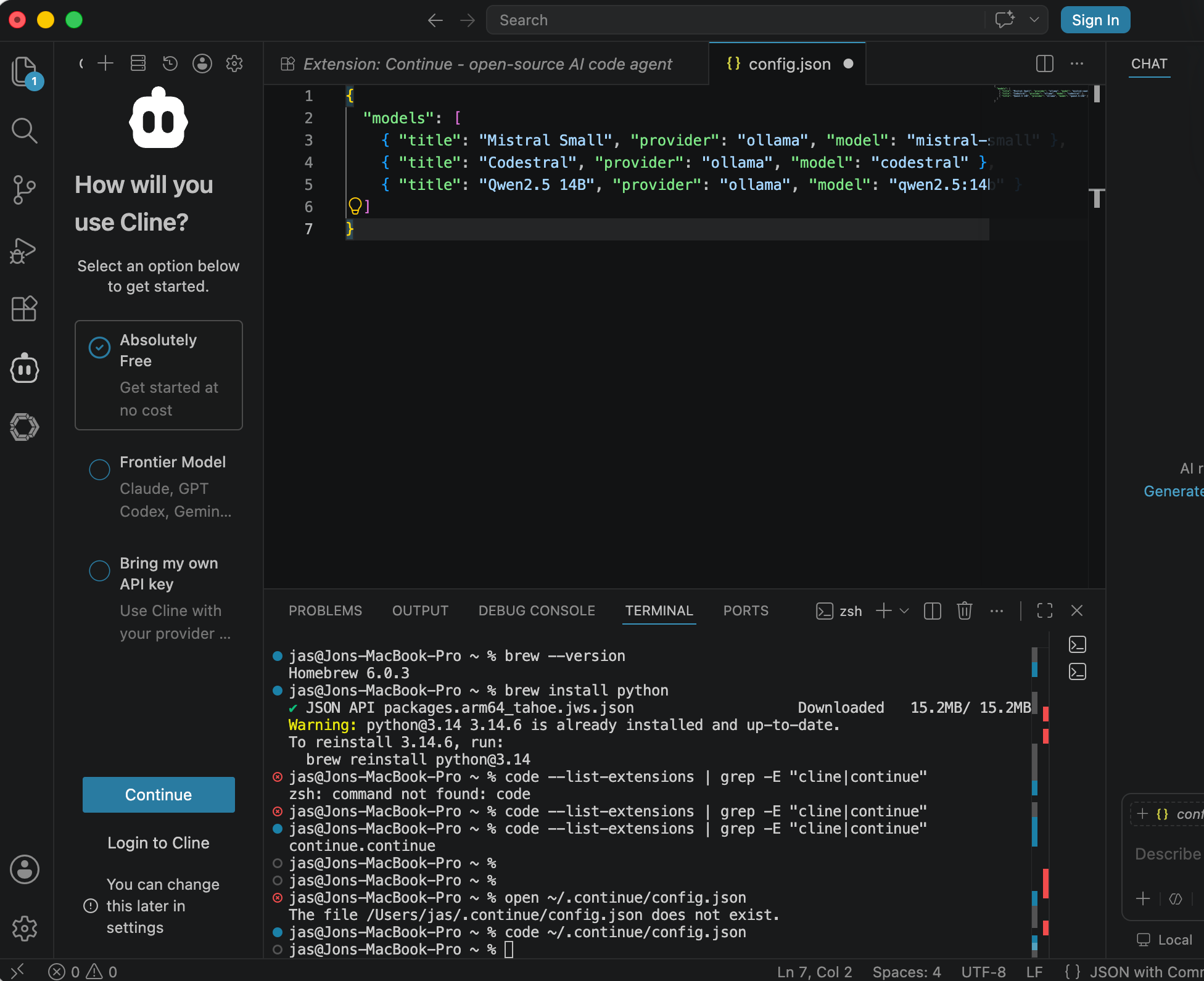Image resolution: width=1204 pixels, height=981 pixels.
Task: Open Cline settings gear icon
Action: (234, 63)
